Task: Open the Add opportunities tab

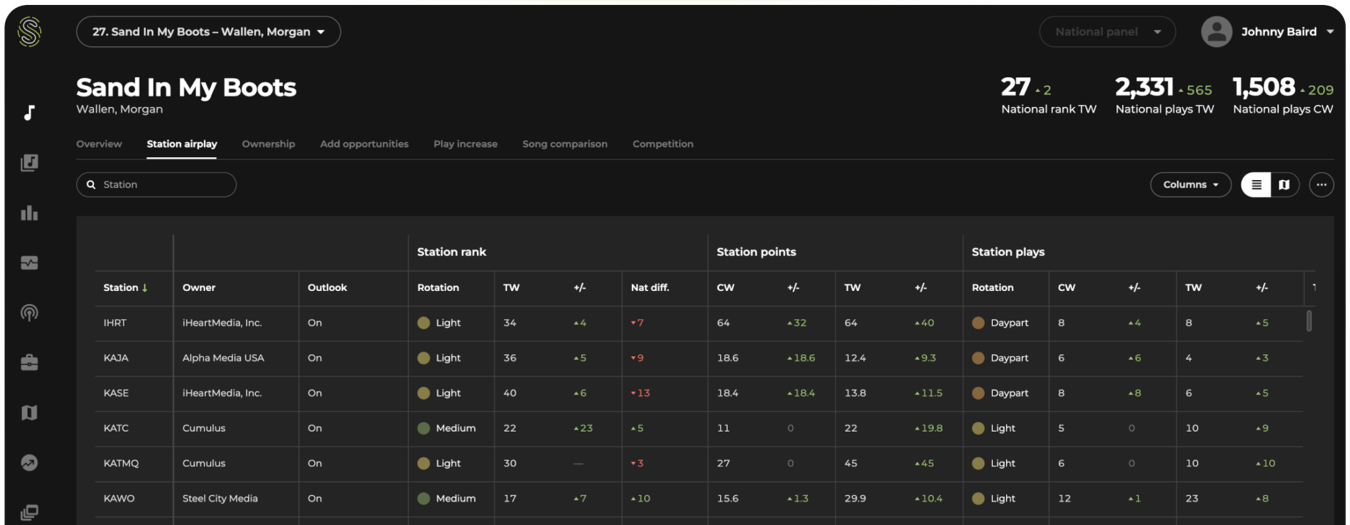Action: [364, 144]
